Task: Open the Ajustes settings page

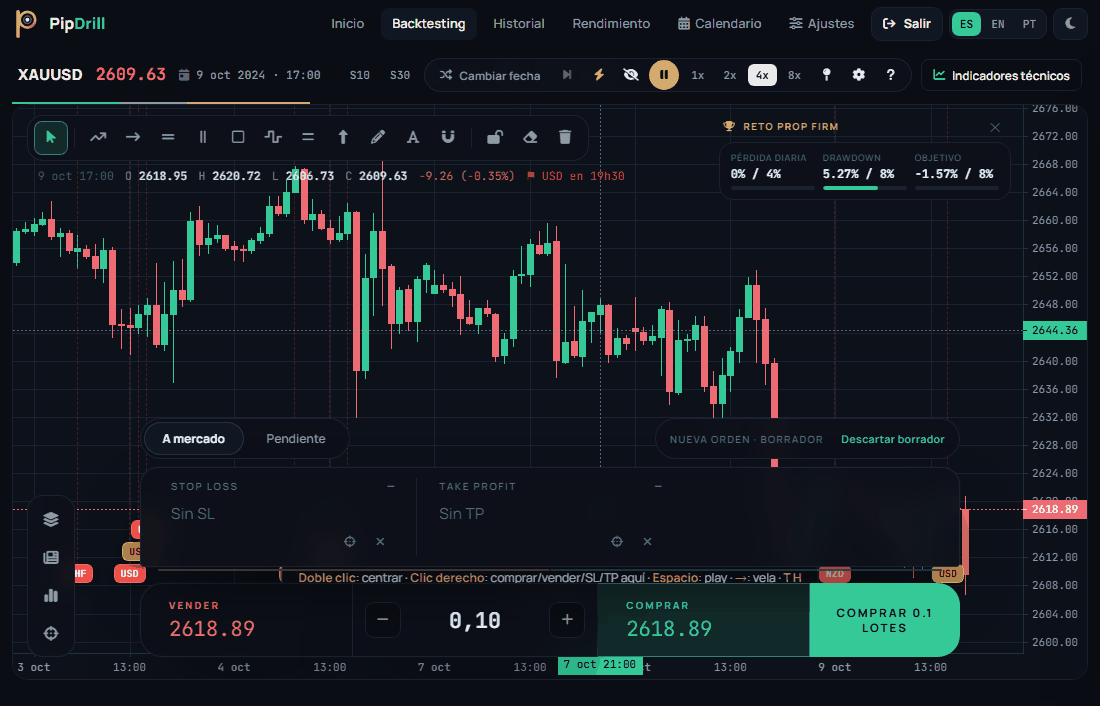Action: tap(821, 24)
